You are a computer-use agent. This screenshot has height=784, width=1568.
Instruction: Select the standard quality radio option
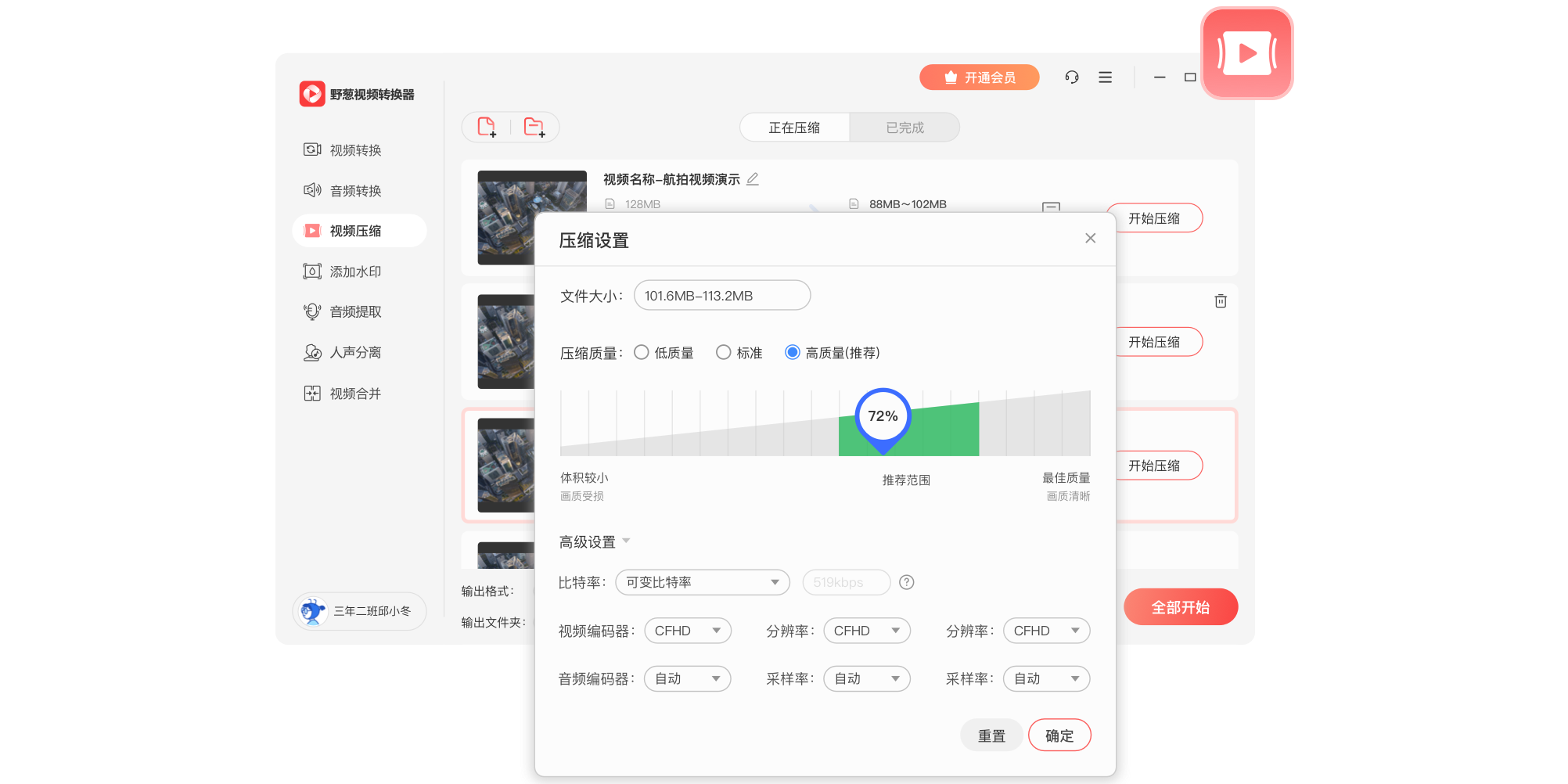pyautogui.click(x=724, y=353)
